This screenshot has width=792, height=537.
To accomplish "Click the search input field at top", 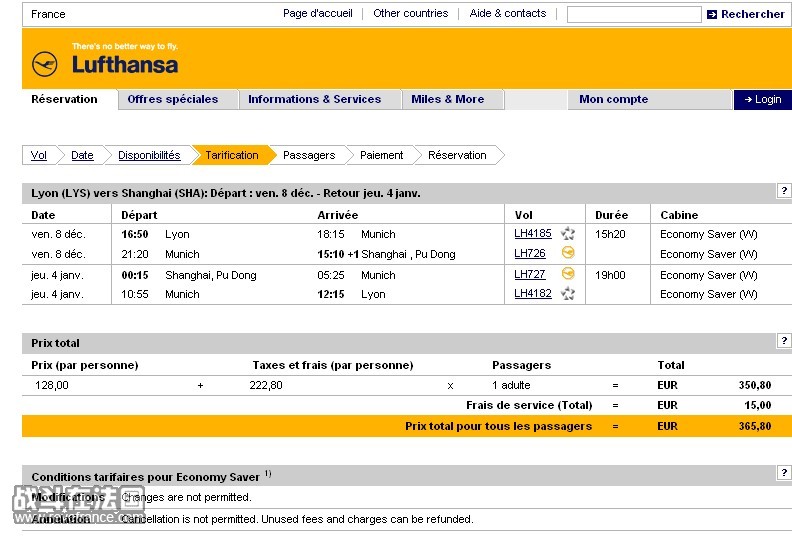I will pos(634,14).
